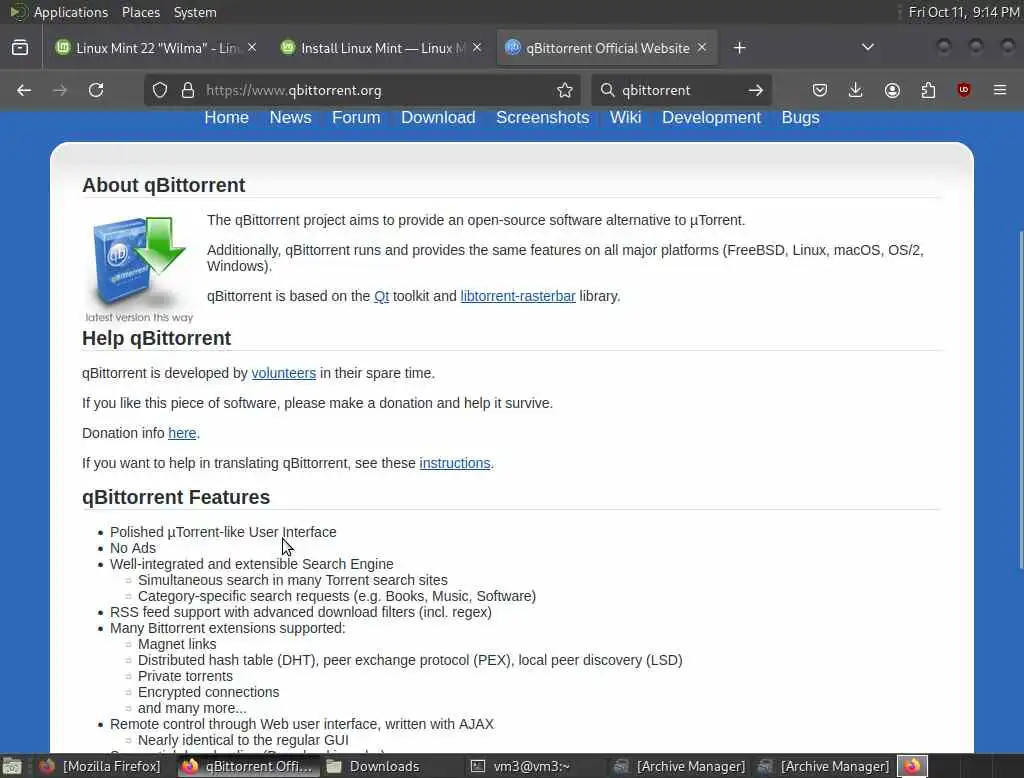
Task: Select qBittorrent Offi... taskbar window
Action: pos(248,766)
